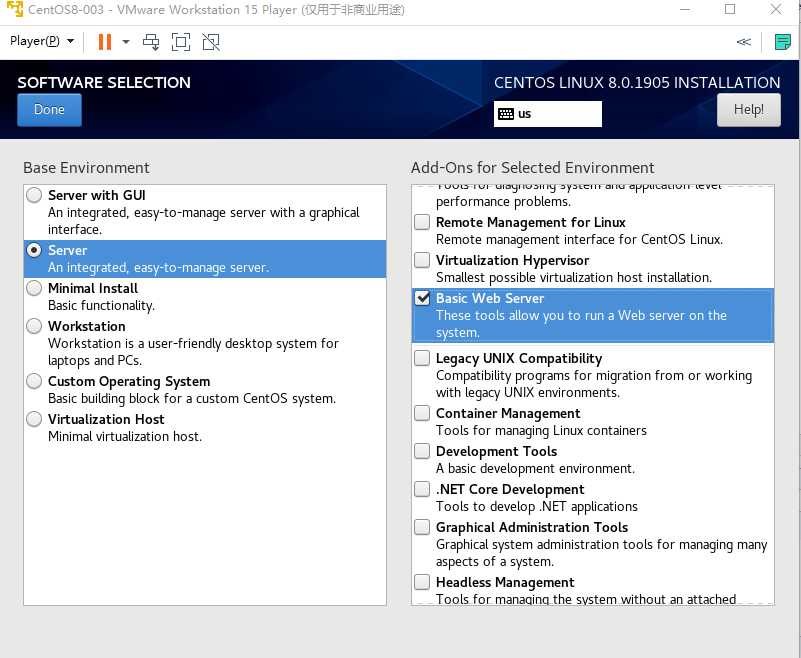Viewport: 801px width, 658px height.
Task: Click the VMware Player title bar icon
Action: coord(15,9)
